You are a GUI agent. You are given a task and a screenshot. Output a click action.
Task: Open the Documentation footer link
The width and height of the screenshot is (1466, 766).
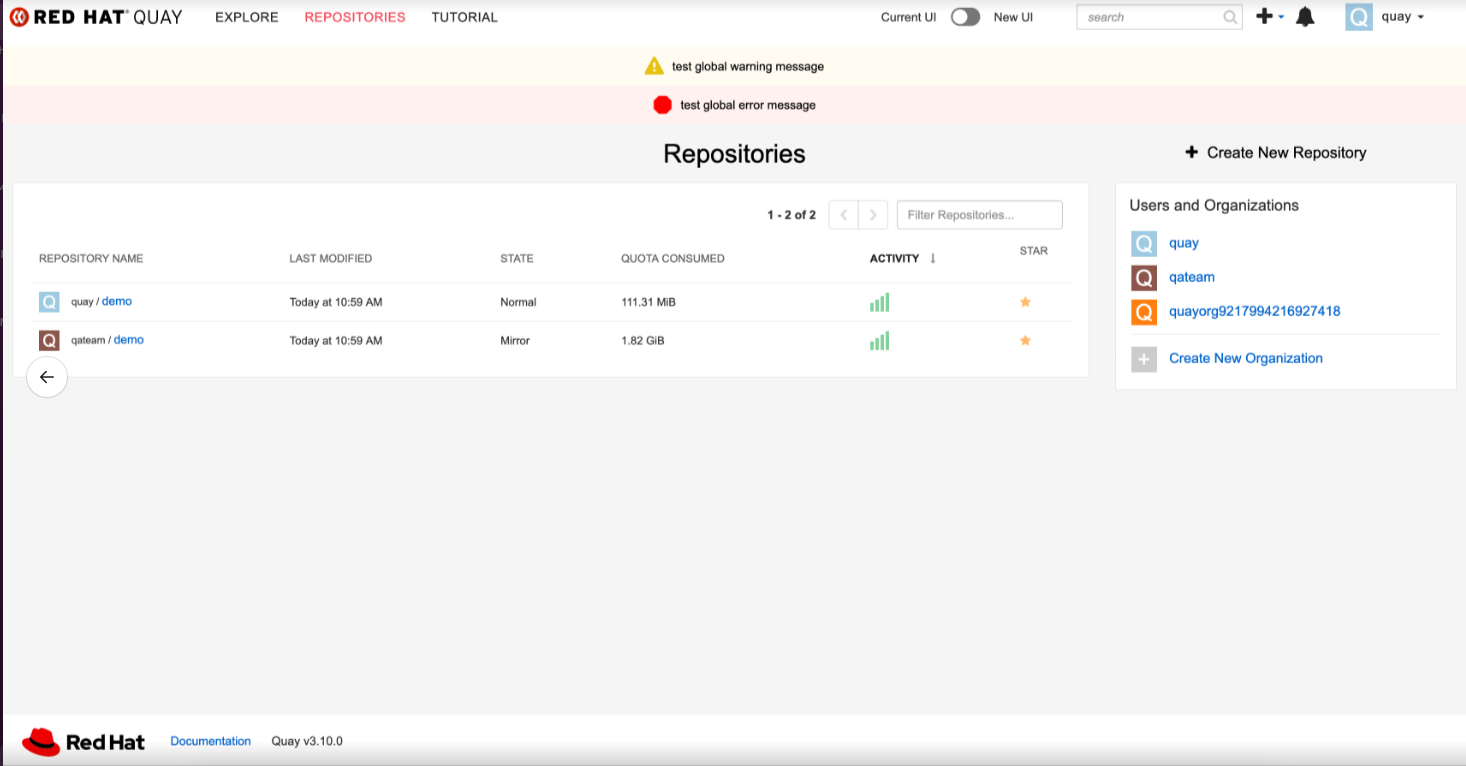(211, 741)
